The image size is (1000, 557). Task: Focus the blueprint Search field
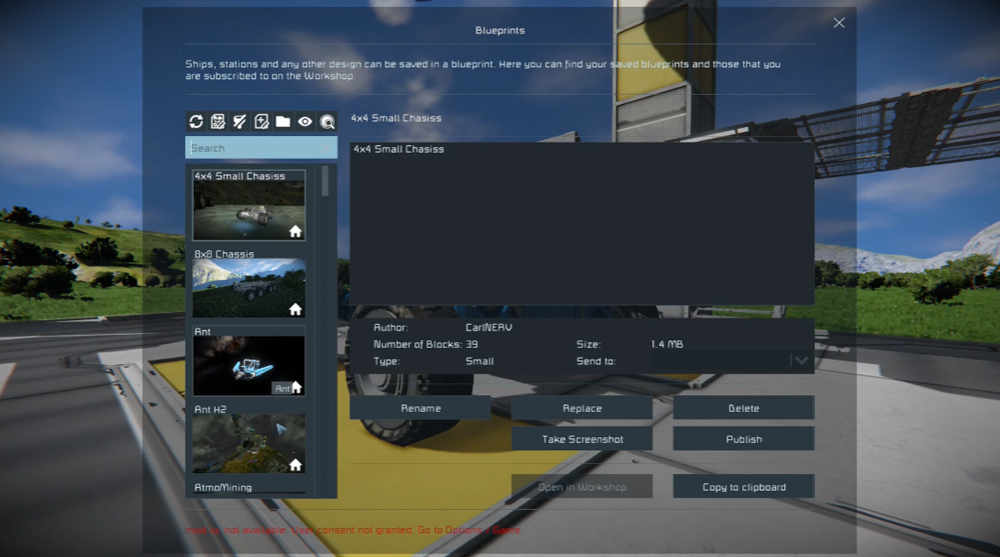point(261,148)
